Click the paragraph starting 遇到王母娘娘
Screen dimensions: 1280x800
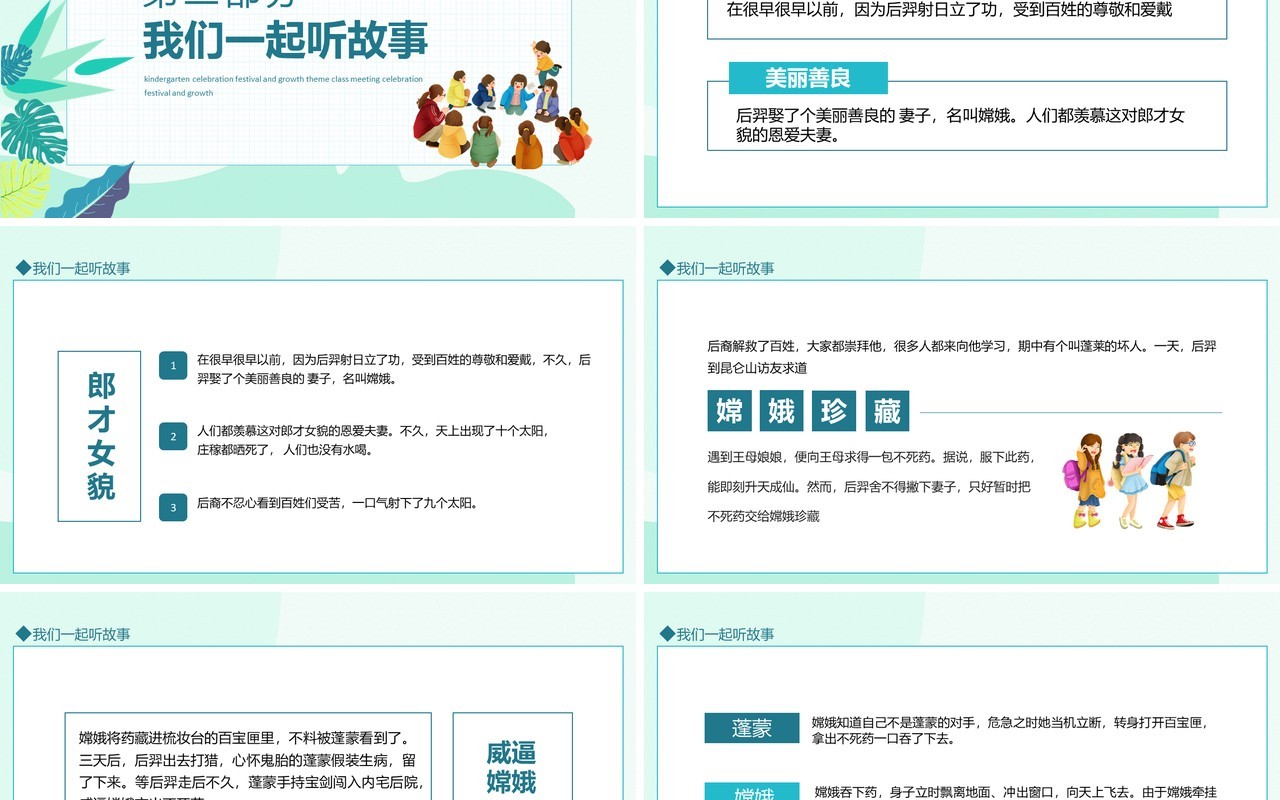871,487
